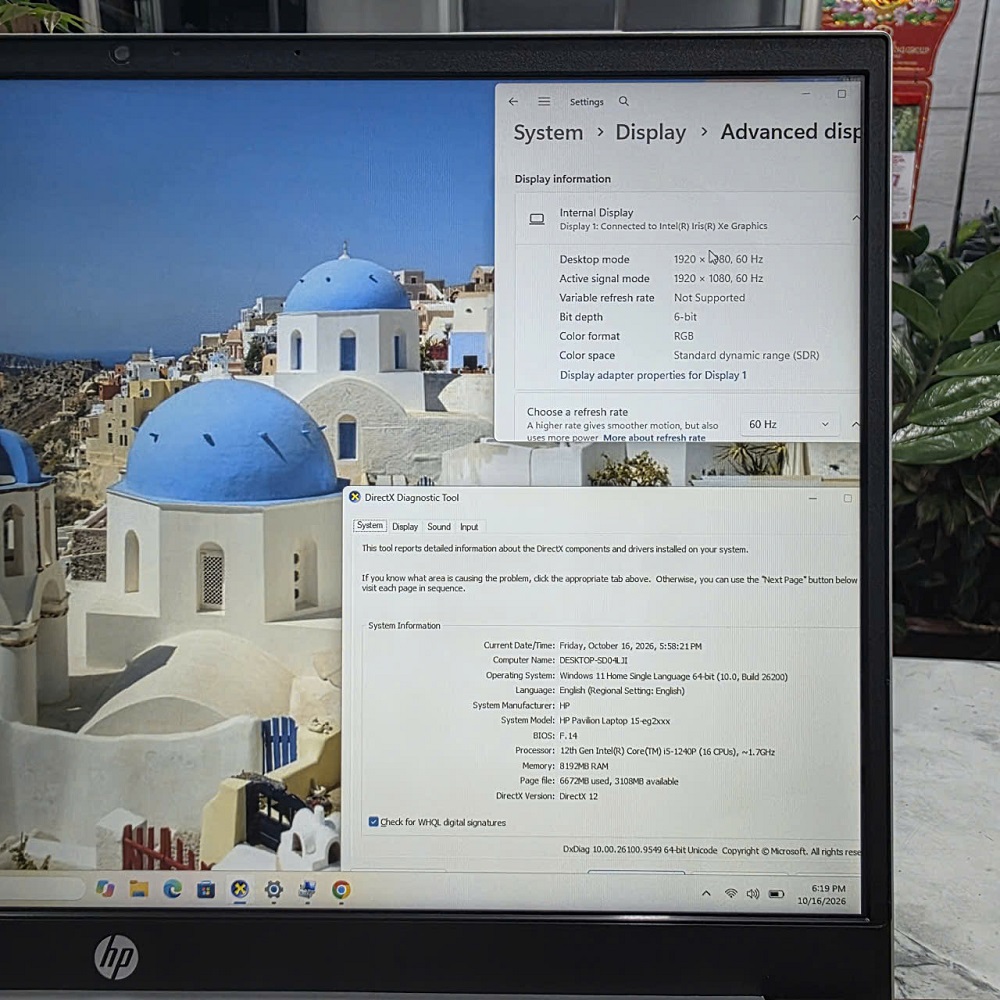1000x1000 pixels.
Task: Click DxDiag 10.00.26100.9549 version text
Action: pos(640,849)
